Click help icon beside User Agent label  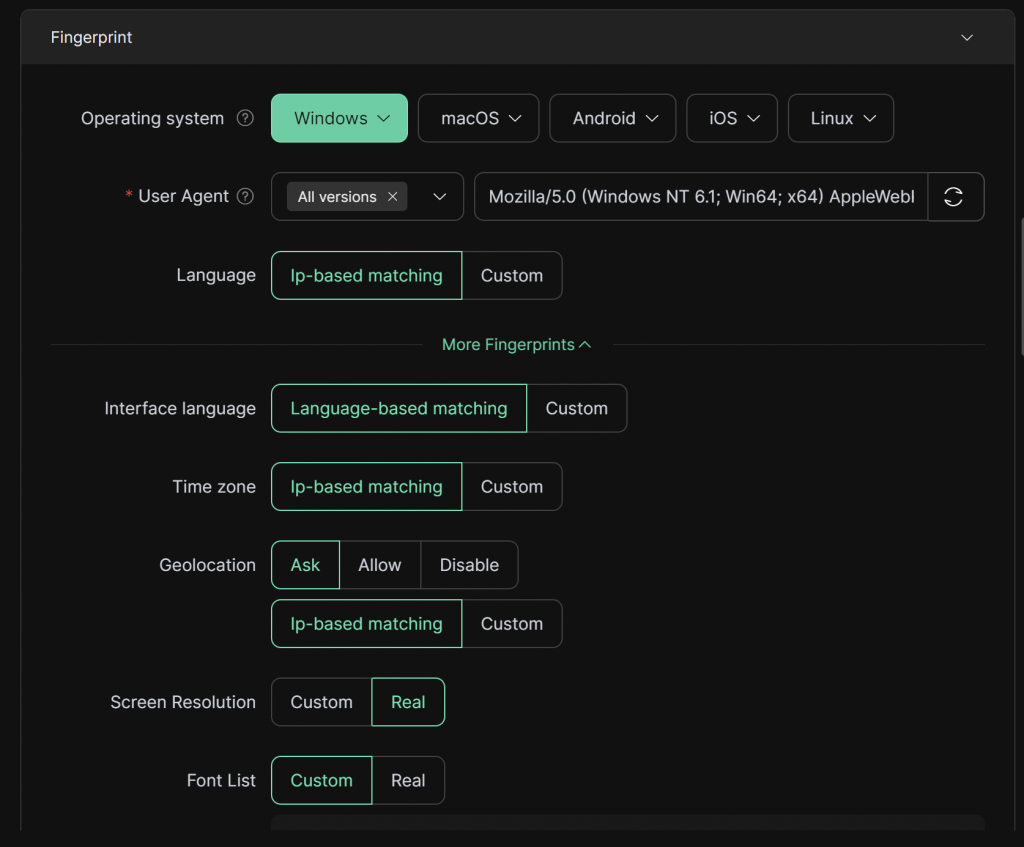245,197
